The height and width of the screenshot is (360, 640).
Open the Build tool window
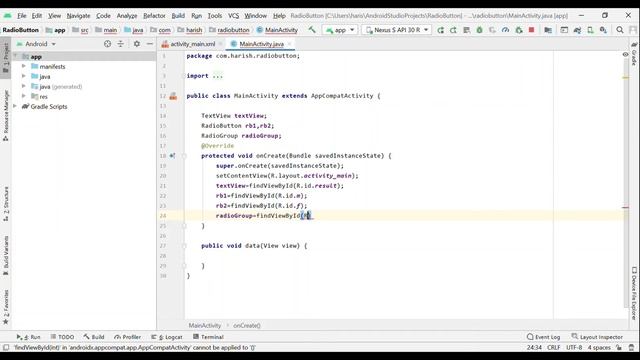[x=94, y=337]
